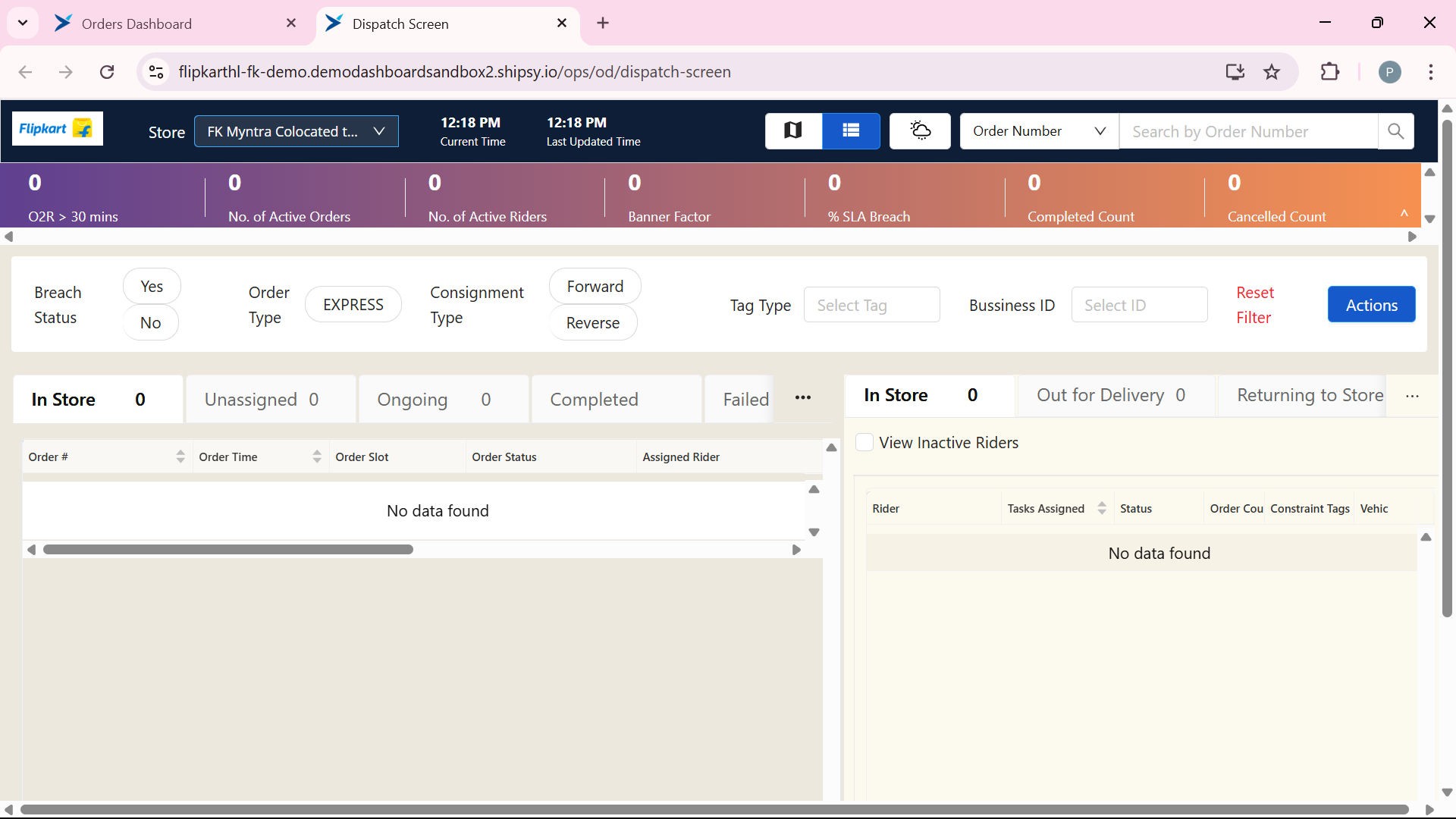The height and width of the screenshot is (819, 1456).
Task: Select the Ongoing orders tab
Action: (x=444, y=400)
